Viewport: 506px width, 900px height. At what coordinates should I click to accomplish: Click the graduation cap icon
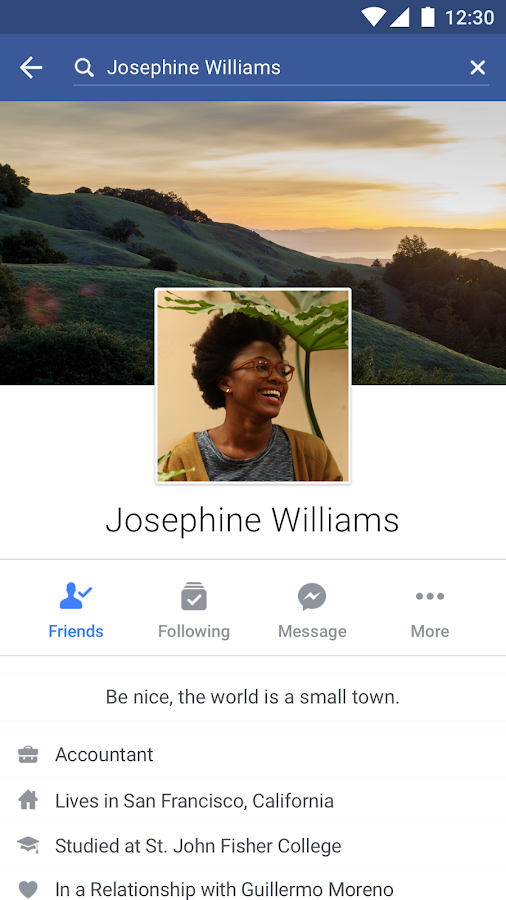click(28, 844)
